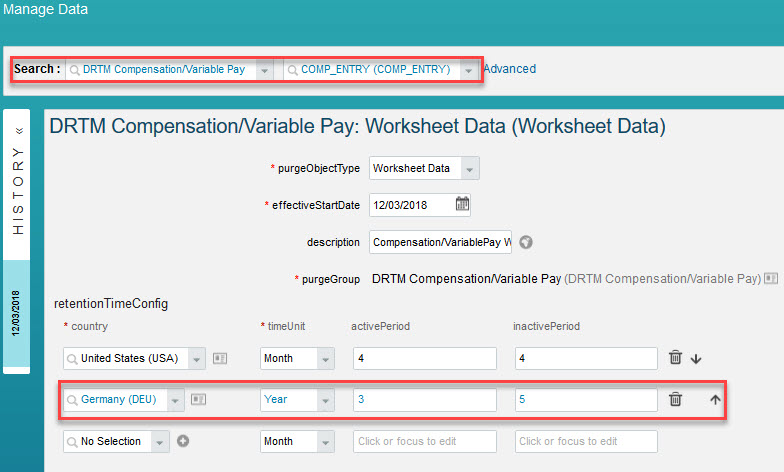Edit inactivePeriod value 5 for Germany
Image resolution: width=784 pixels, height=472 pixels.
point(586,400)
